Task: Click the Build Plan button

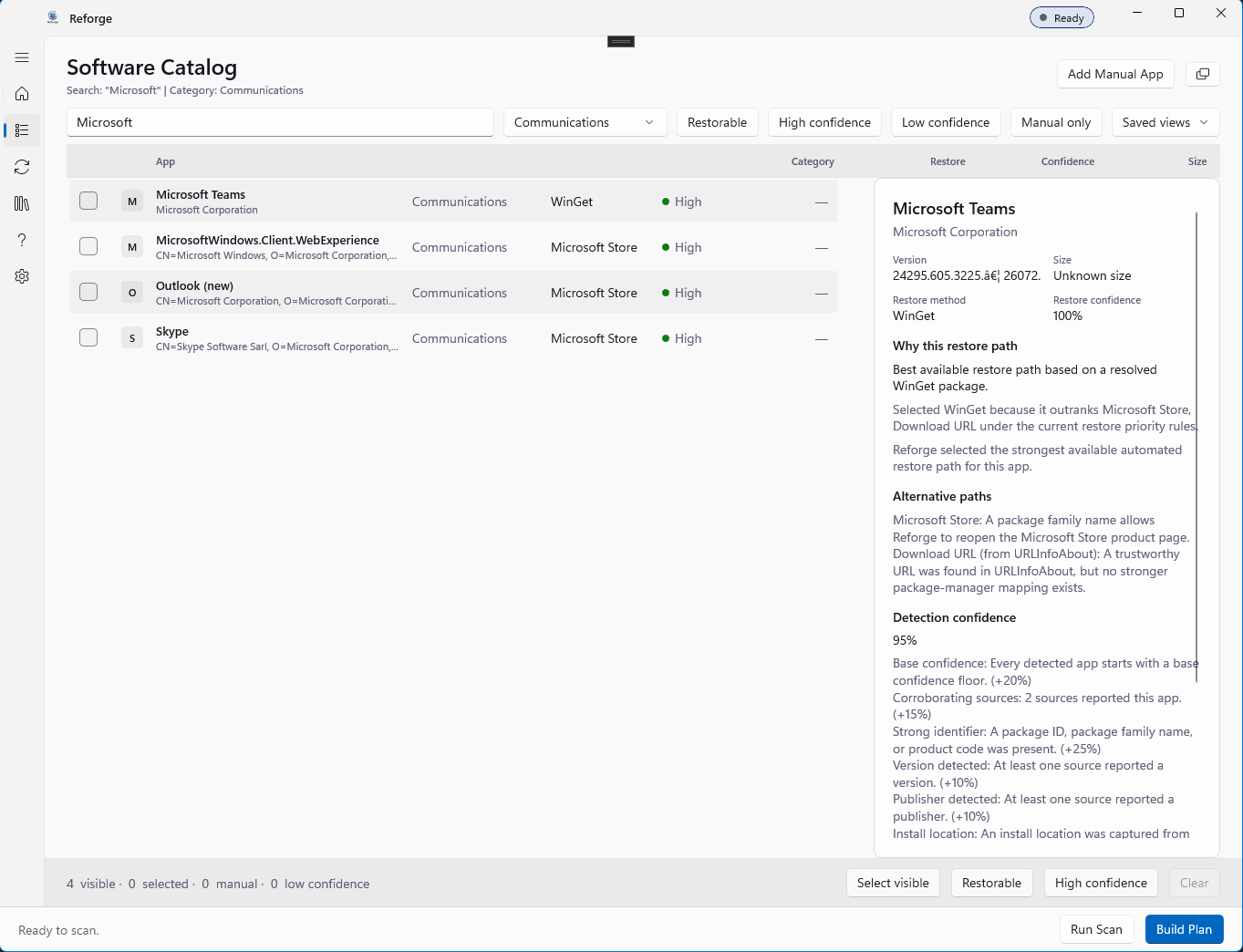Action: click(1184, 929)
